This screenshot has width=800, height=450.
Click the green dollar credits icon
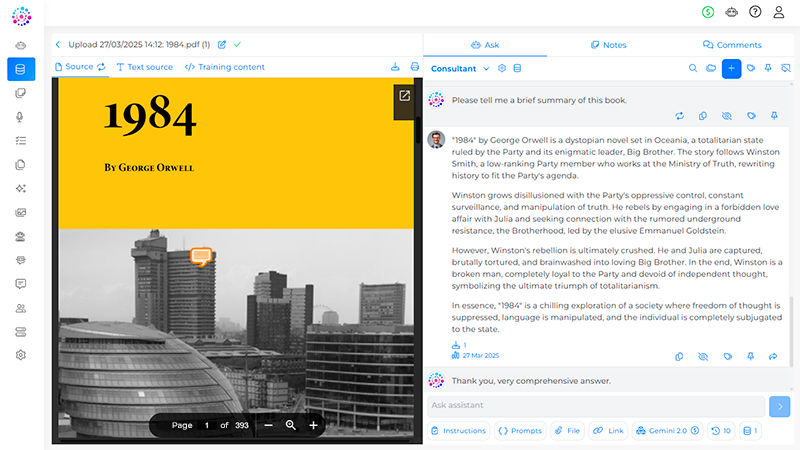click(708, 12)
